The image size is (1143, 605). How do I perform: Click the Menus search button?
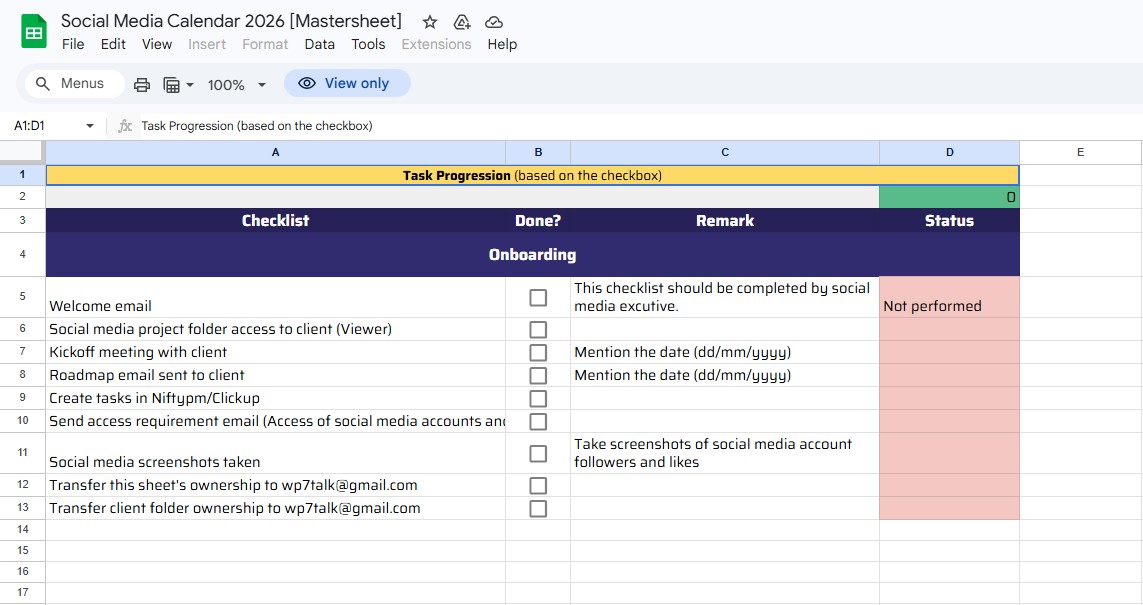[72, 83]
